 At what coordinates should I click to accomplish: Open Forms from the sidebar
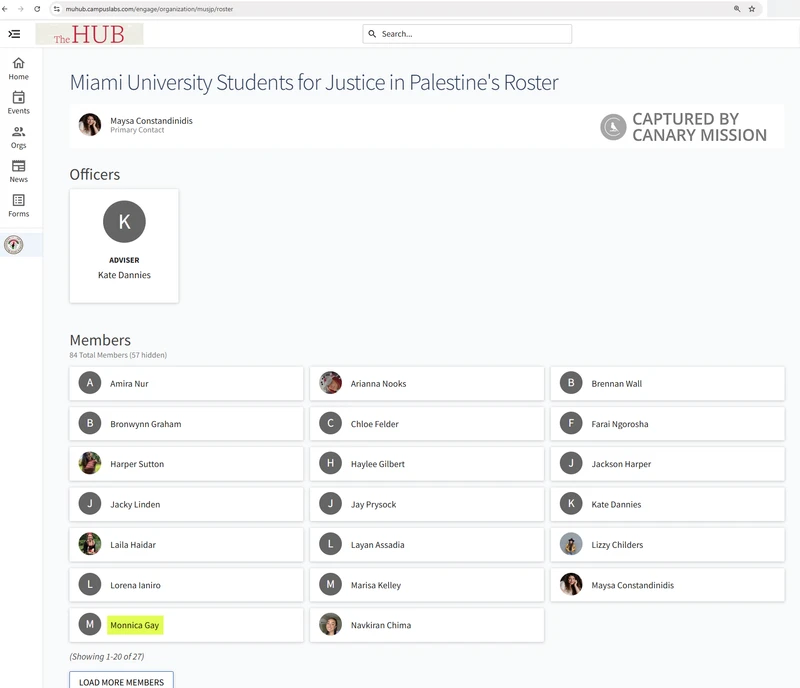coord(18,206)
